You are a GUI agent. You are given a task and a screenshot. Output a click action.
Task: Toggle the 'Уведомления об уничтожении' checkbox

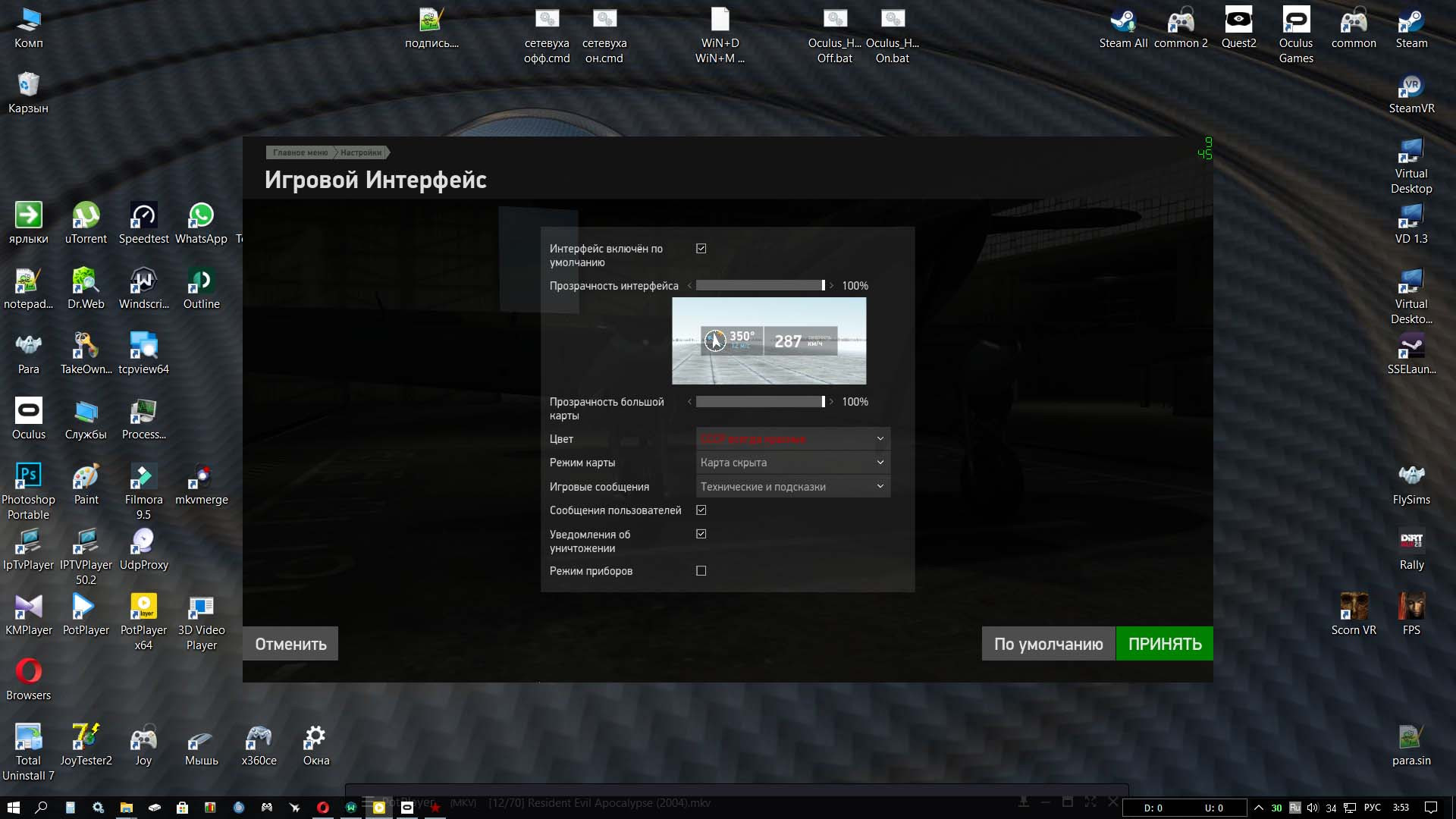(701, 534)
